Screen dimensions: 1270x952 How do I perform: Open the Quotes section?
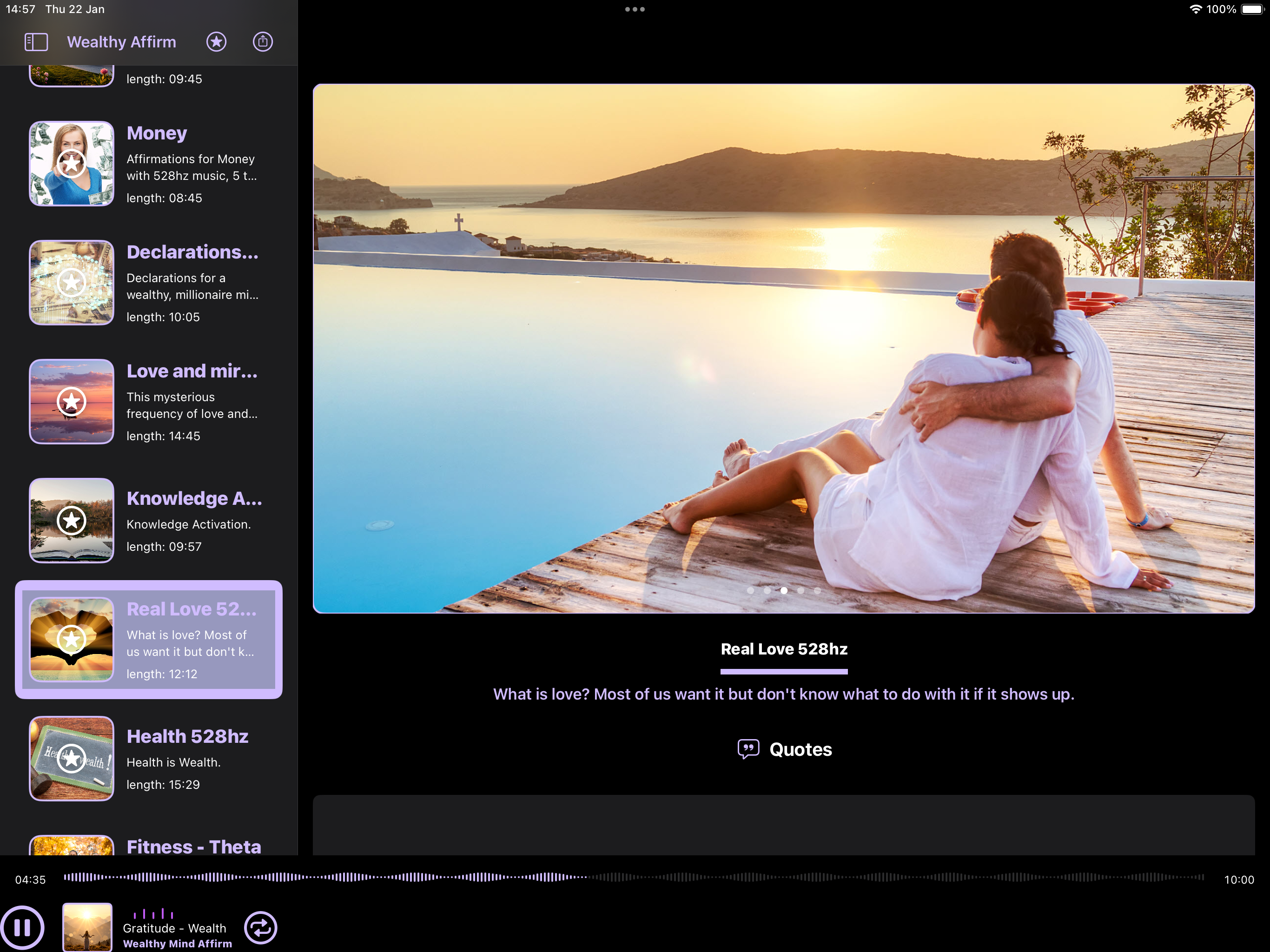click(784, 749)
